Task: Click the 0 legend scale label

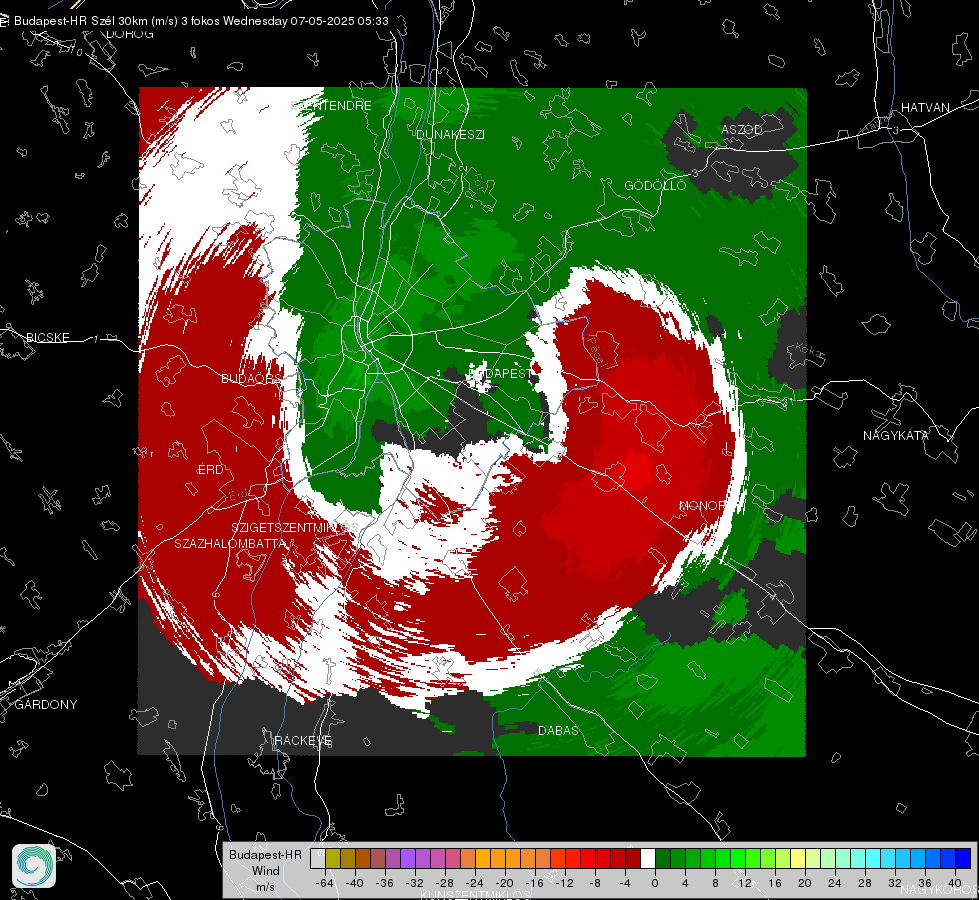Action: coord(655,883)
